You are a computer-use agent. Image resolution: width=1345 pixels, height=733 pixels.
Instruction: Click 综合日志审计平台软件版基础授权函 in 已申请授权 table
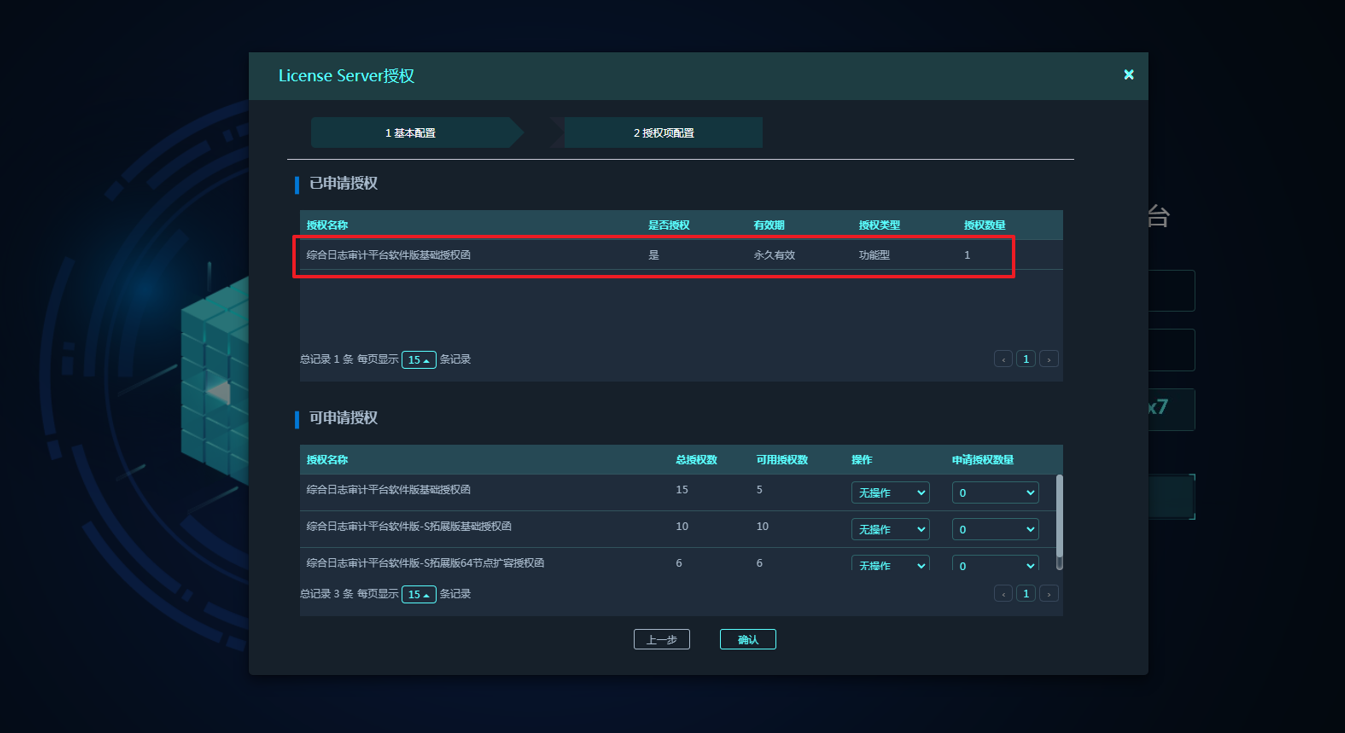point(388,255)
